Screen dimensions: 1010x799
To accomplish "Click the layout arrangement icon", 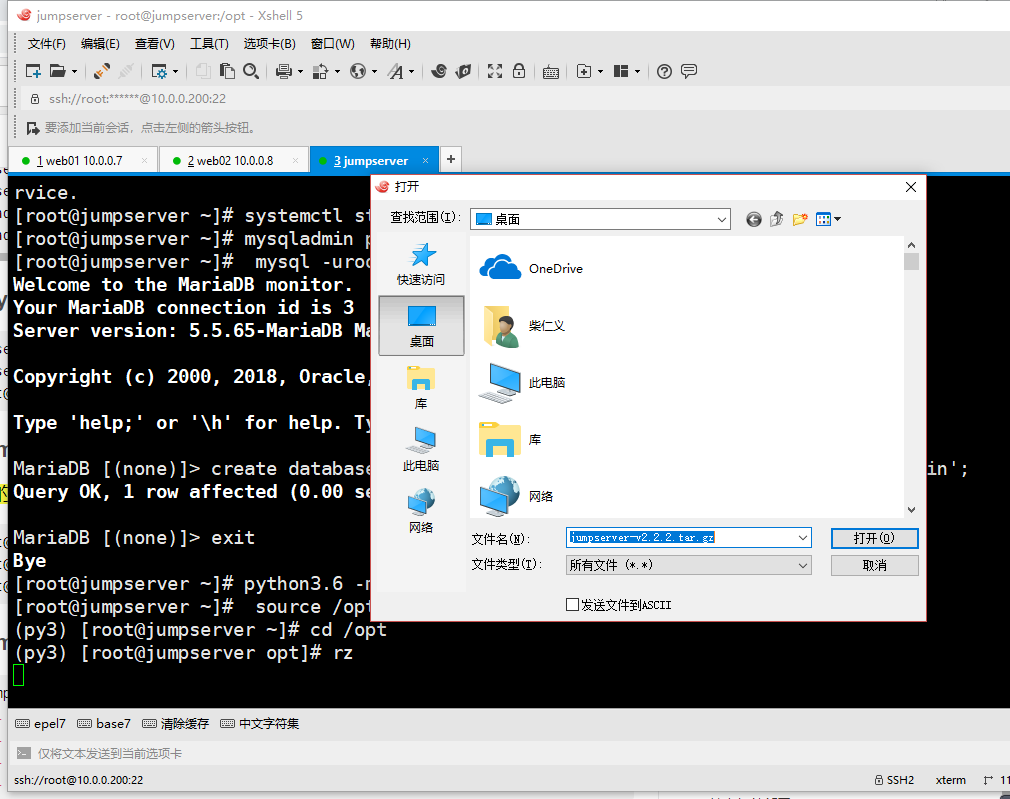I will coord(621,71).
